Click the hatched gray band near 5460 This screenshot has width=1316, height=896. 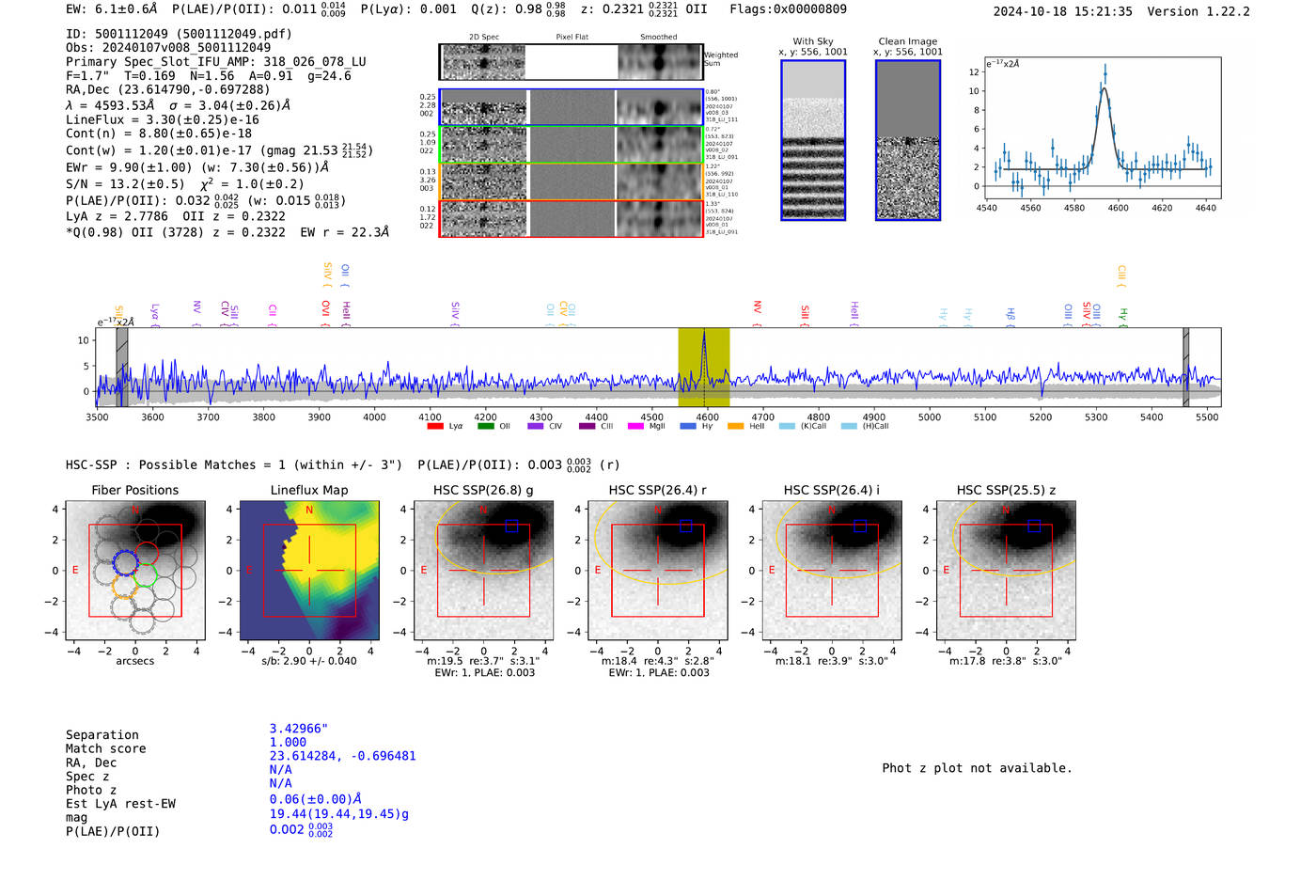[1185, 367]
